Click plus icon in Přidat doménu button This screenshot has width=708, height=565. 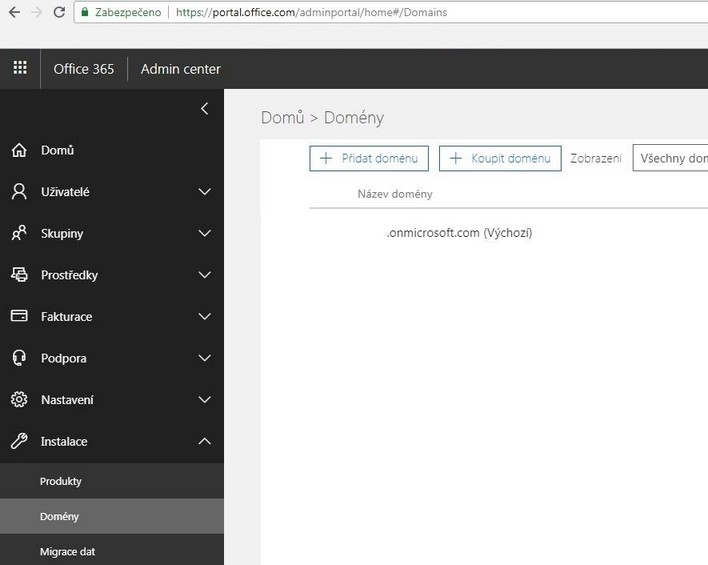(x=326, y=158)
